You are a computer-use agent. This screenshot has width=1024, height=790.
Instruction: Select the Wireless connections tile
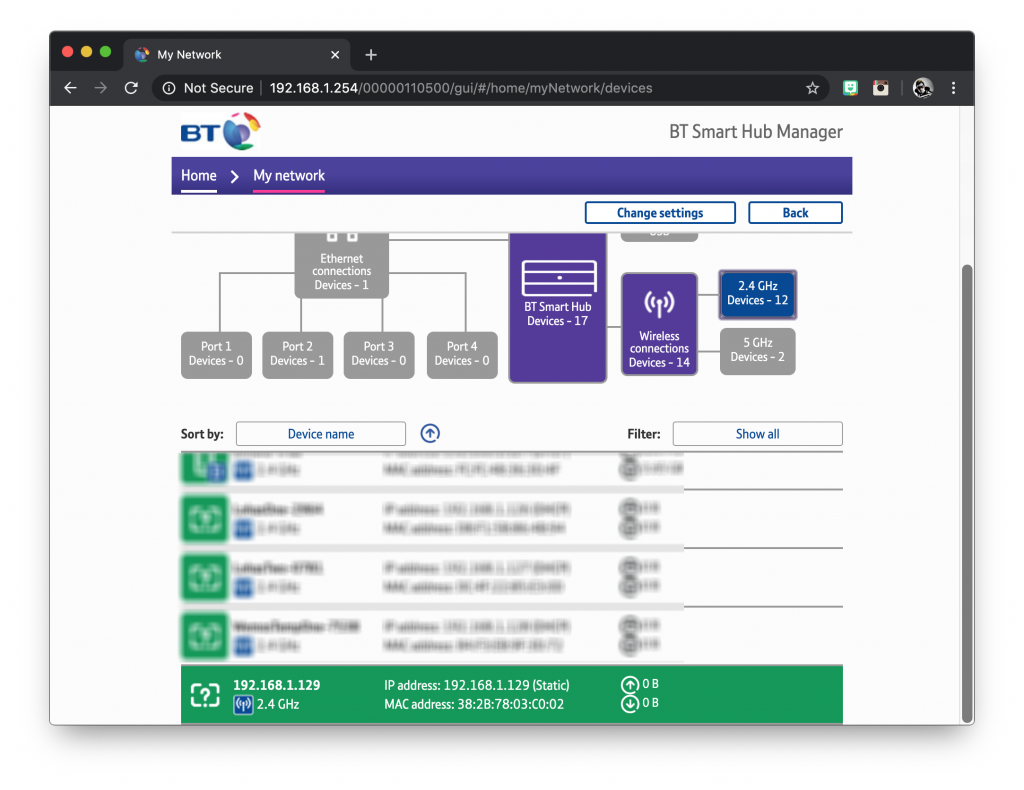point(659,324)
